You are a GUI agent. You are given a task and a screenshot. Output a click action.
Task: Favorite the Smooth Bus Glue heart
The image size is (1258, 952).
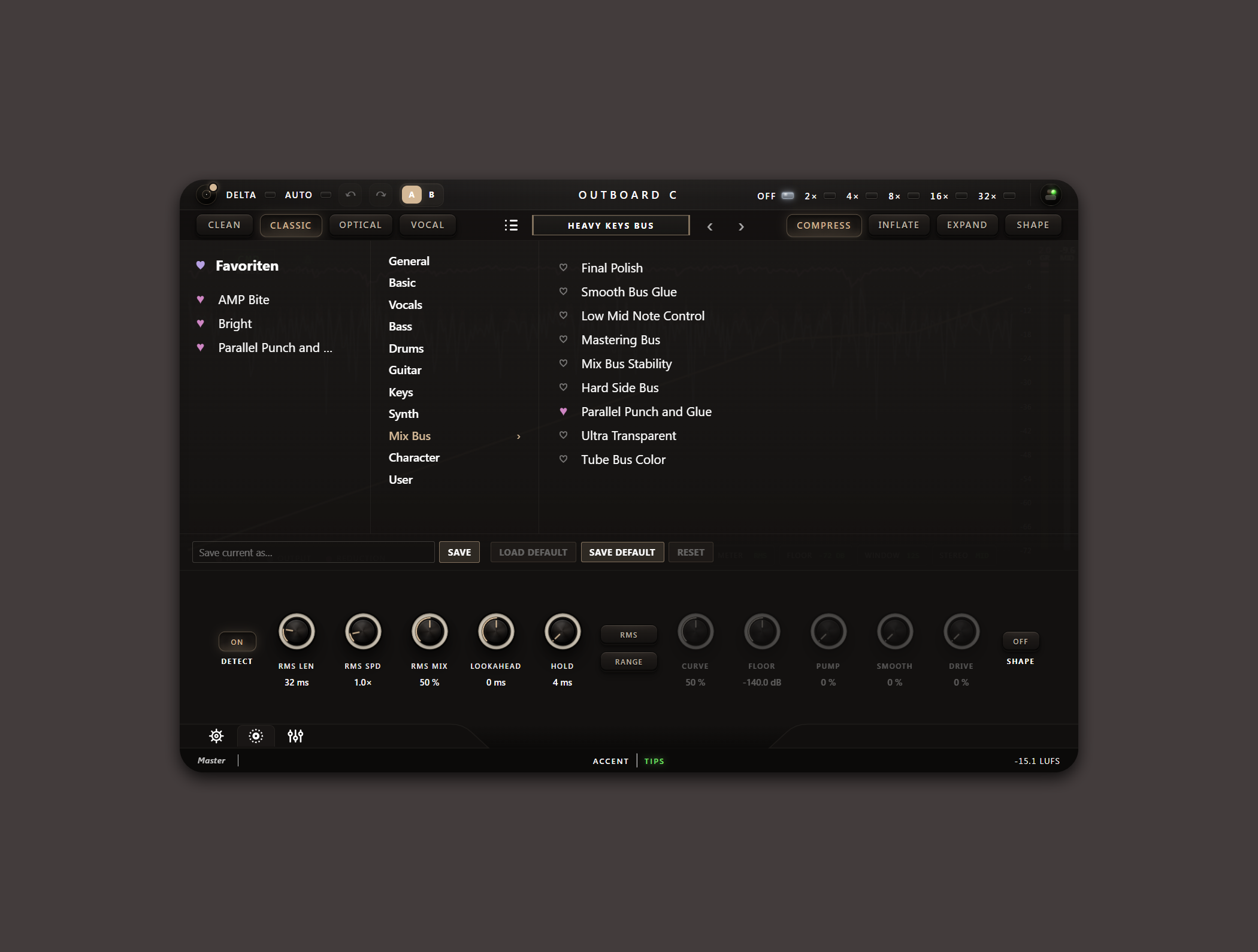coord(563,292)
